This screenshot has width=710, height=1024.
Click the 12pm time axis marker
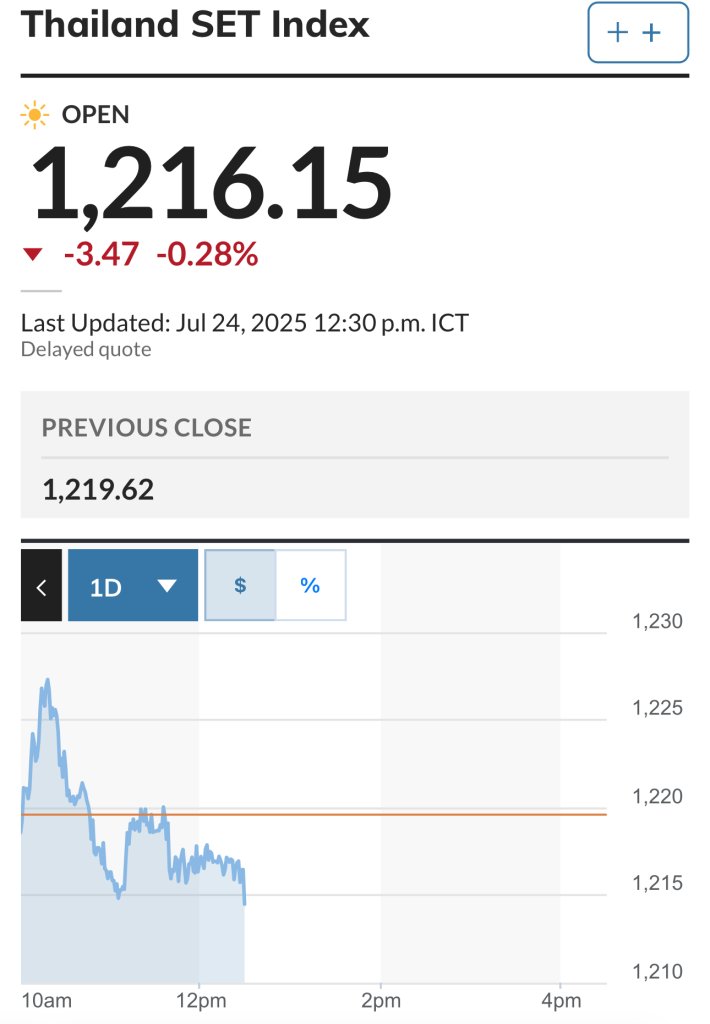coord(201,1000)
